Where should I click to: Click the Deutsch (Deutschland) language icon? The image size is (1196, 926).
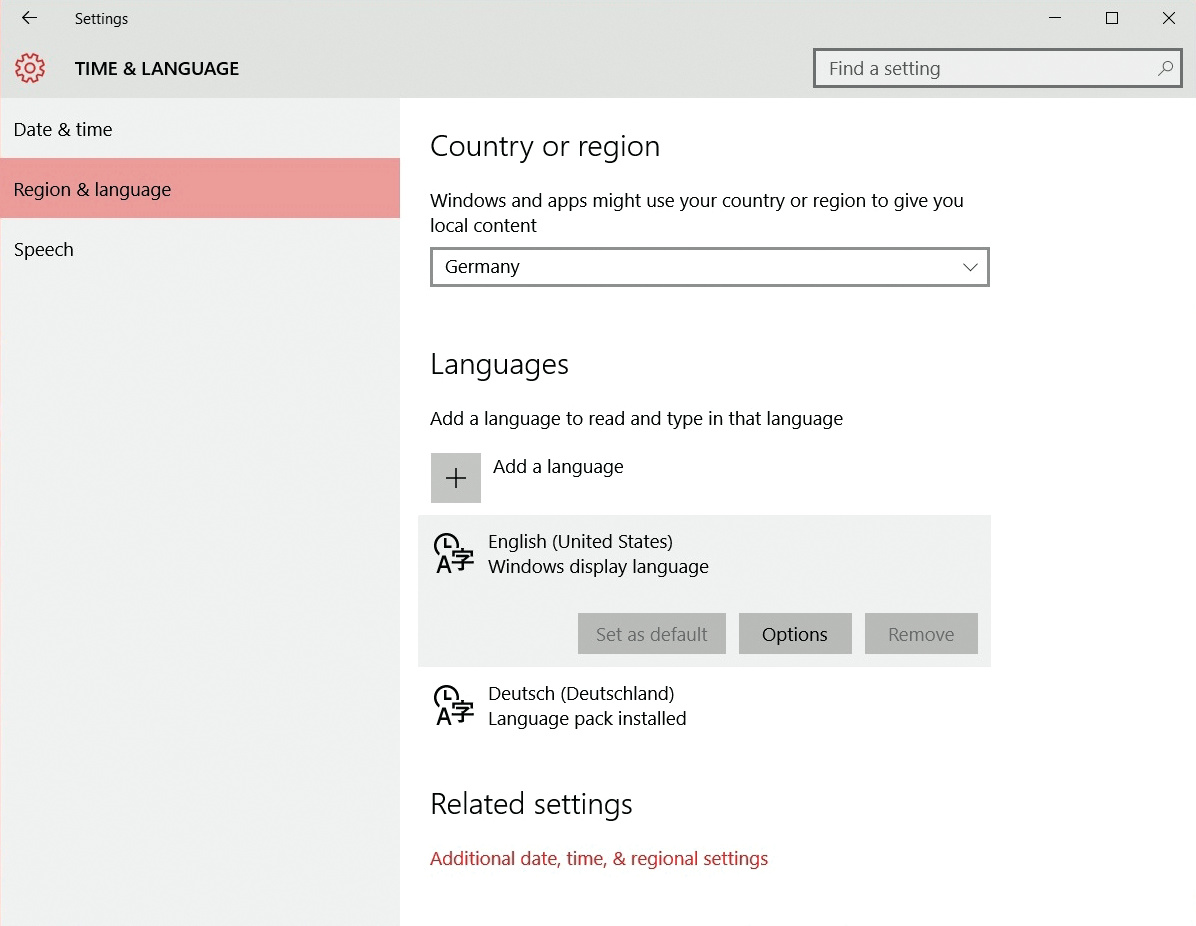pyautogui.click(x=453, y=705)
